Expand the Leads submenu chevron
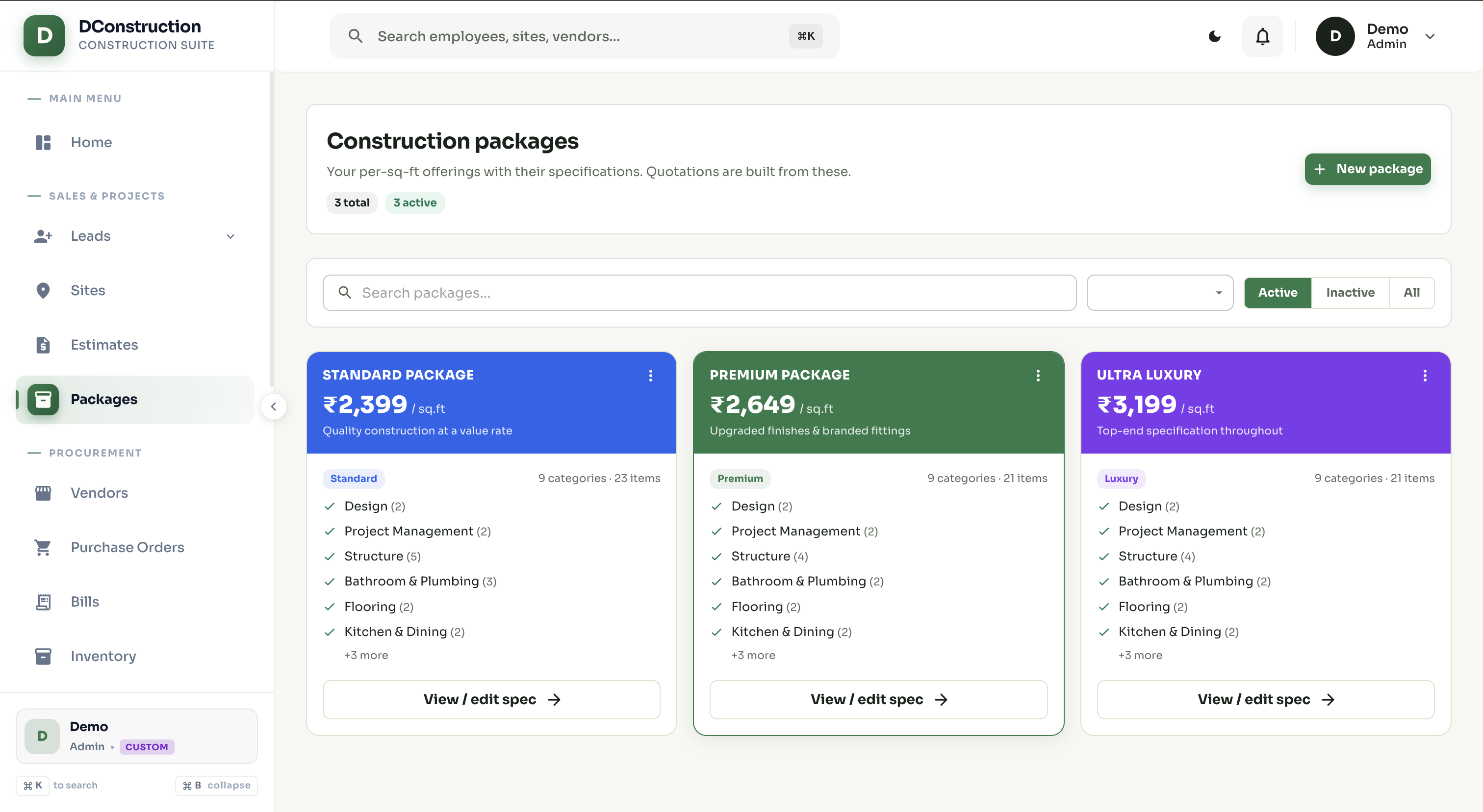1483x812 pixels. coord(230,236)
